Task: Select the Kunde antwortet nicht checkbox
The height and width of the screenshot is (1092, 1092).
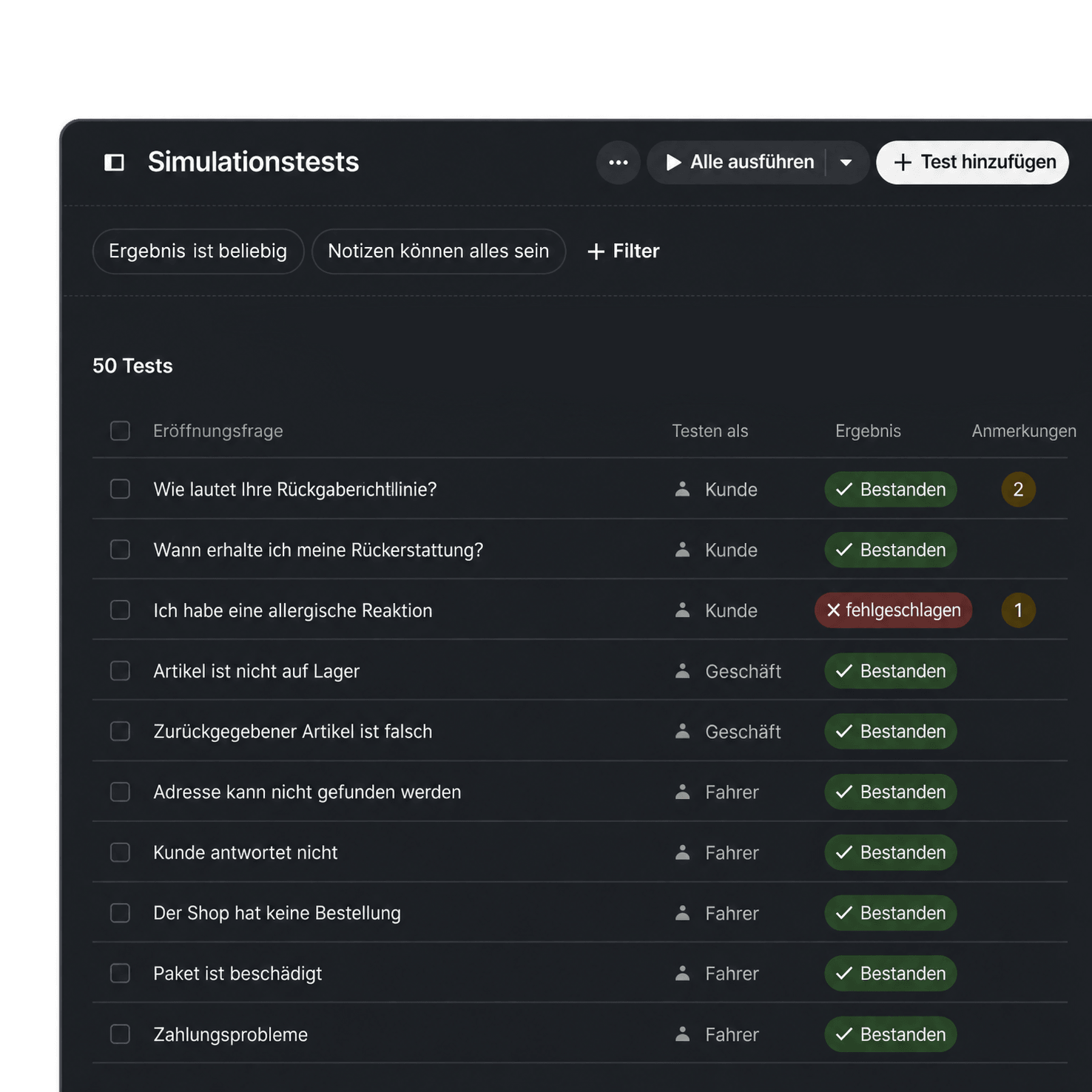Action: click(x=120, y=852)
